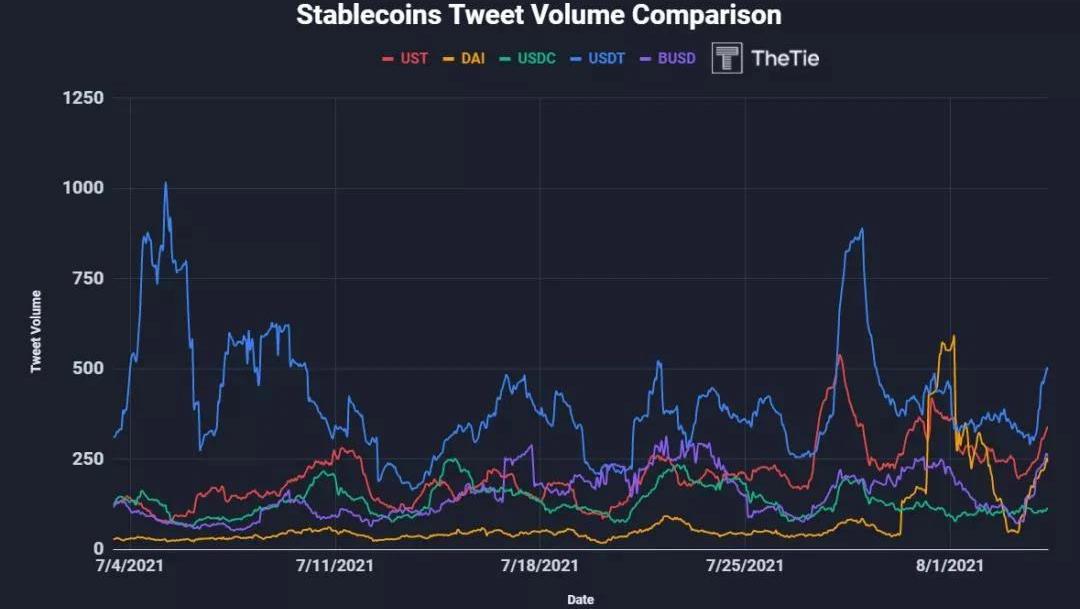The image size is (1080, 609).
Task: Click the purple BUSD legend color marker
Action: pyautogui.click(x=645, y=59)
